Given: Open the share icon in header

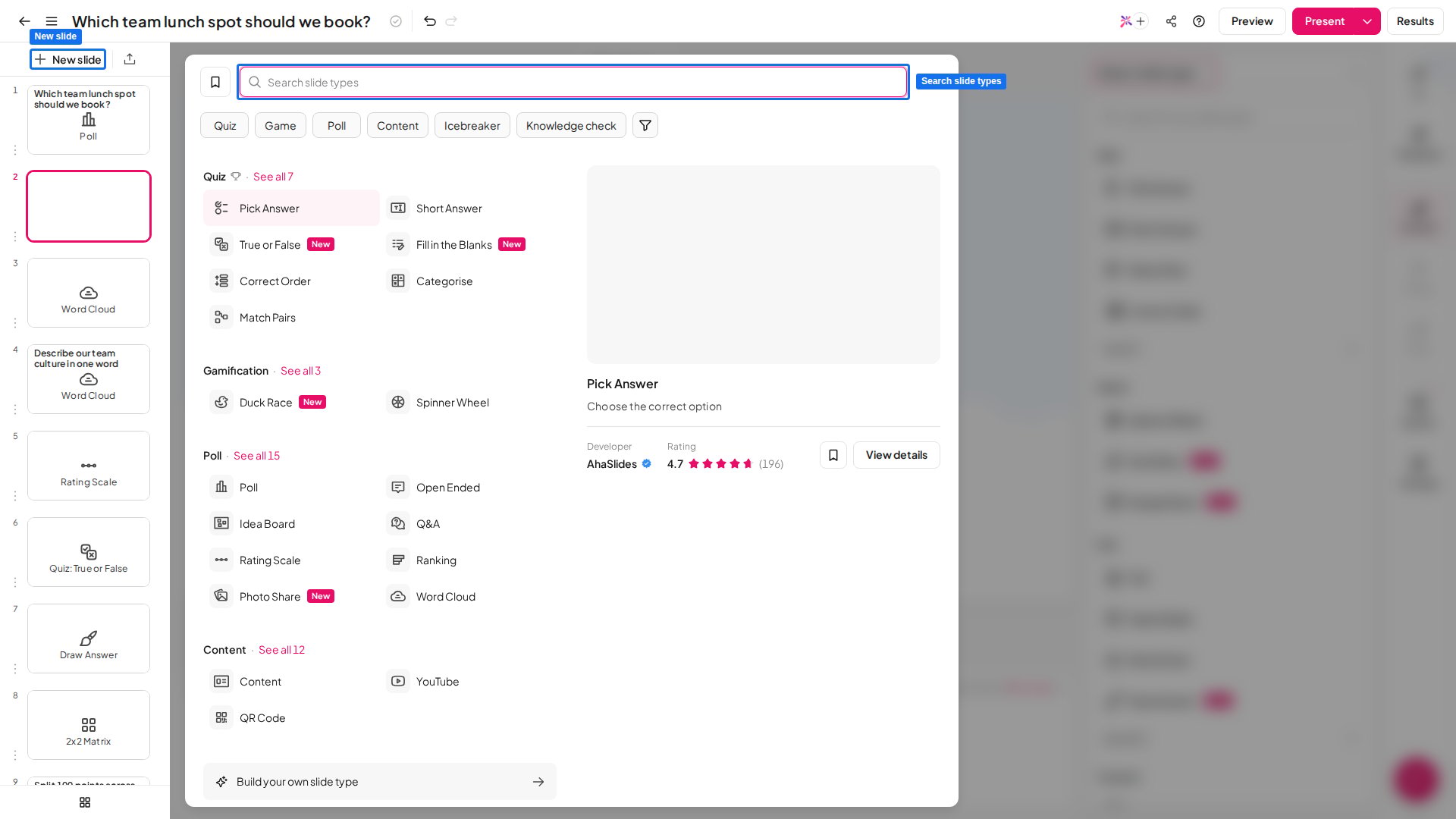Looking at the screenshot, I should [1171, 21].
